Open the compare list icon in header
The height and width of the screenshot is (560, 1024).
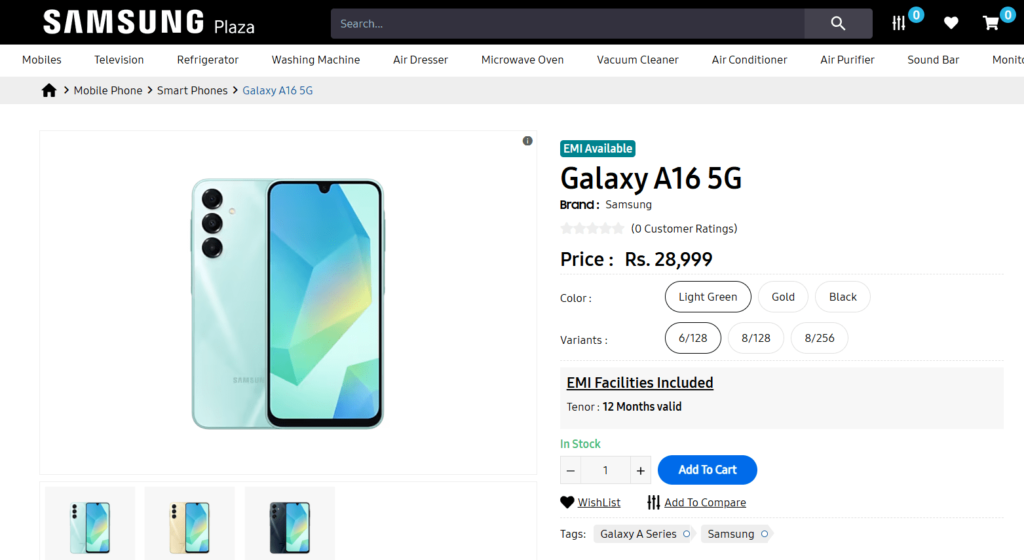(x=899, y=23)
